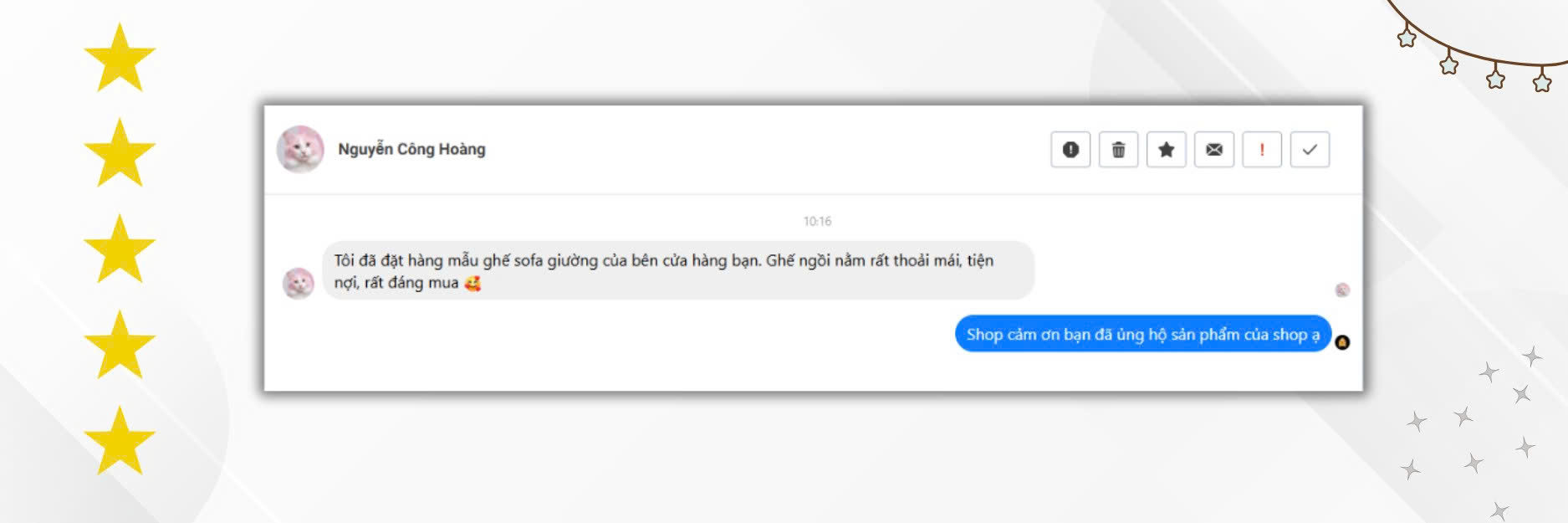This screenshot has width=1568, height=523.
Task: Click the small avatar beside the customer message
Action: click(299, 283)
